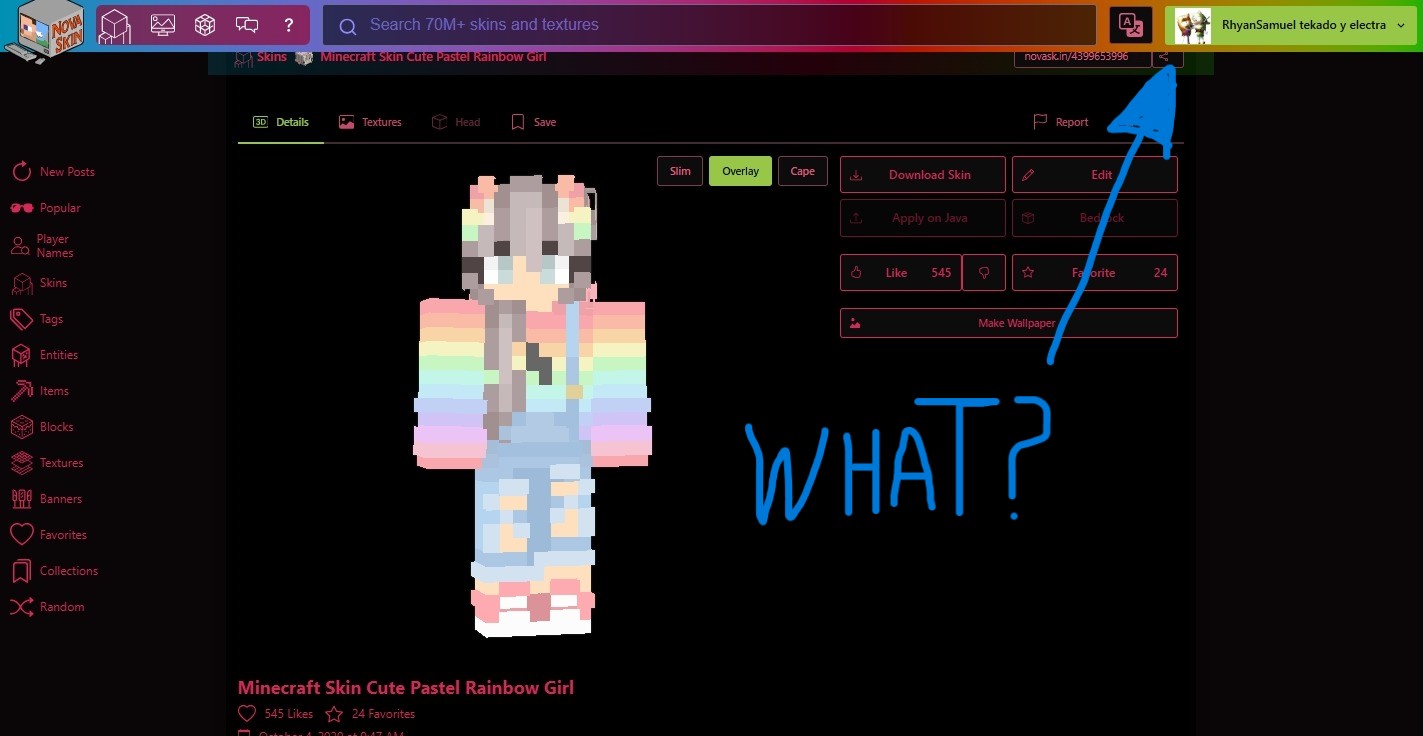This screenshot has width=1423, height=736.
Task: Click the question mark help icon
Action: point(289,25)
